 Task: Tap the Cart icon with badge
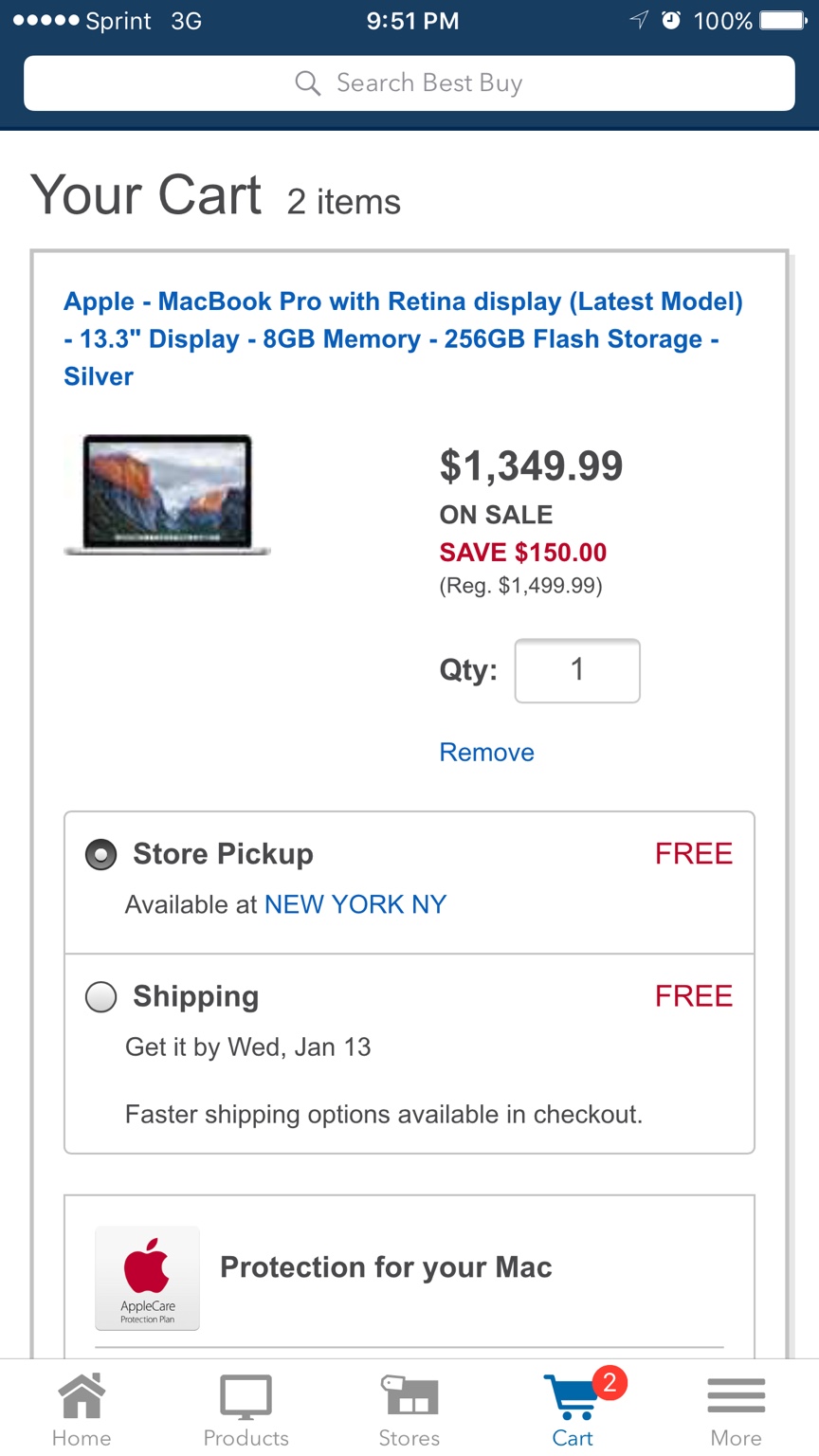pos(574,1398)
